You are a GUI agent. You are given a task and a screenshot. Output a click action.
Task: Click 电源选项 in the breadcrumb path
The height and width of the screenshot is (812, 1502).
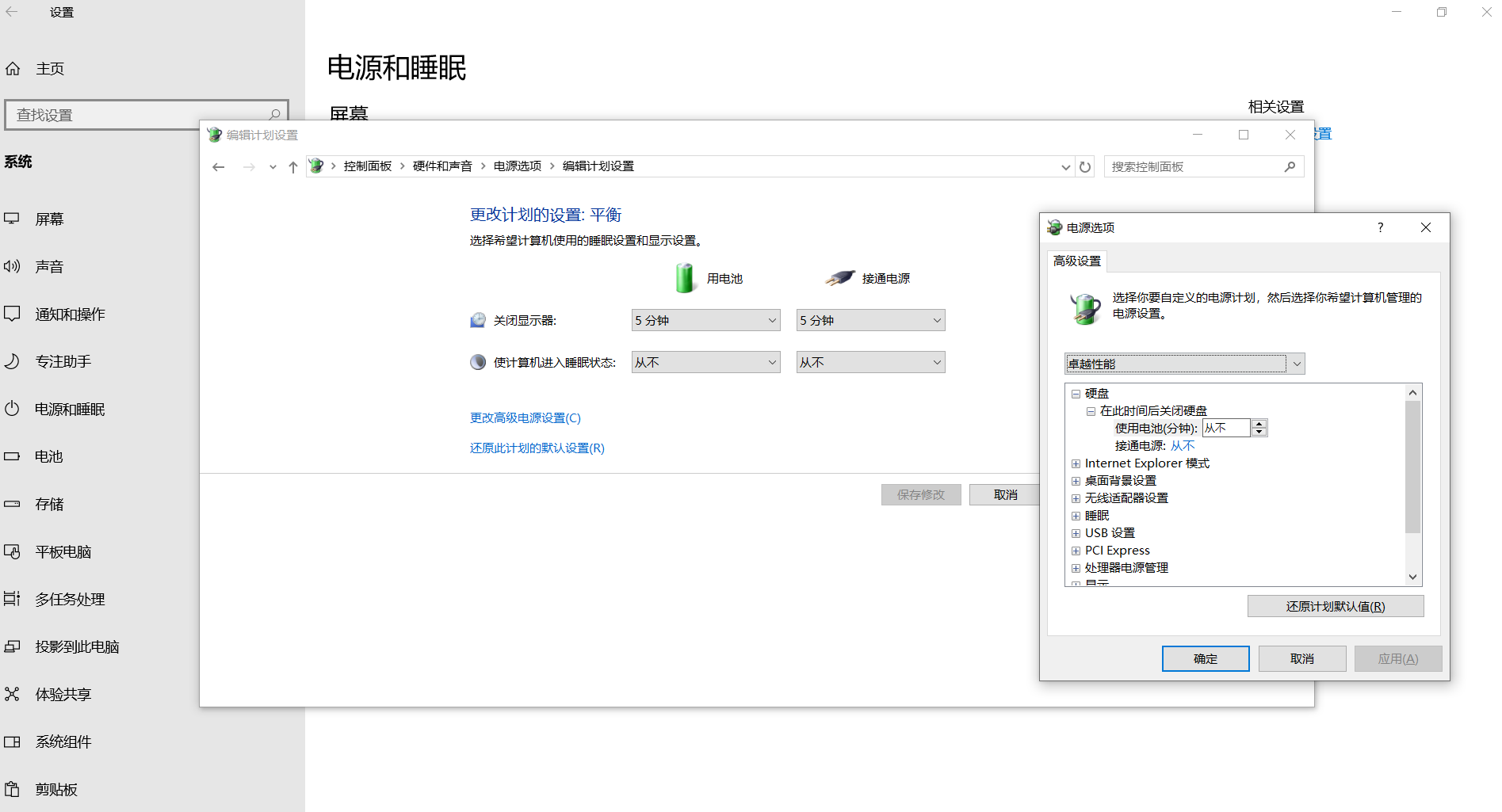[x=517, y=166]
